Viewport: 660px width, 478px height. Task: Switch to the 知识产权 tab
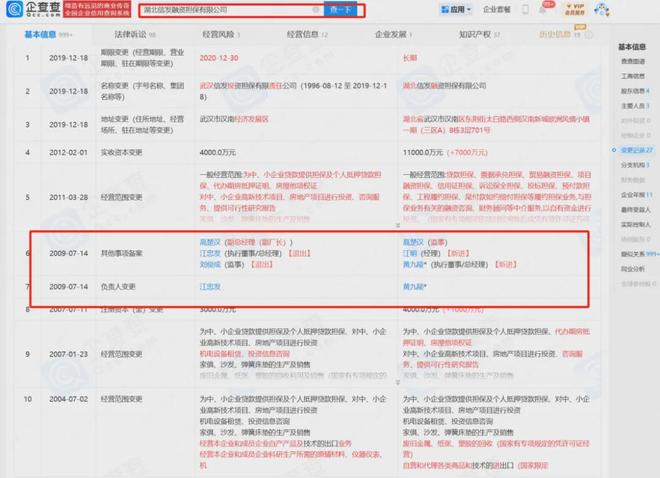coord(475,35)
